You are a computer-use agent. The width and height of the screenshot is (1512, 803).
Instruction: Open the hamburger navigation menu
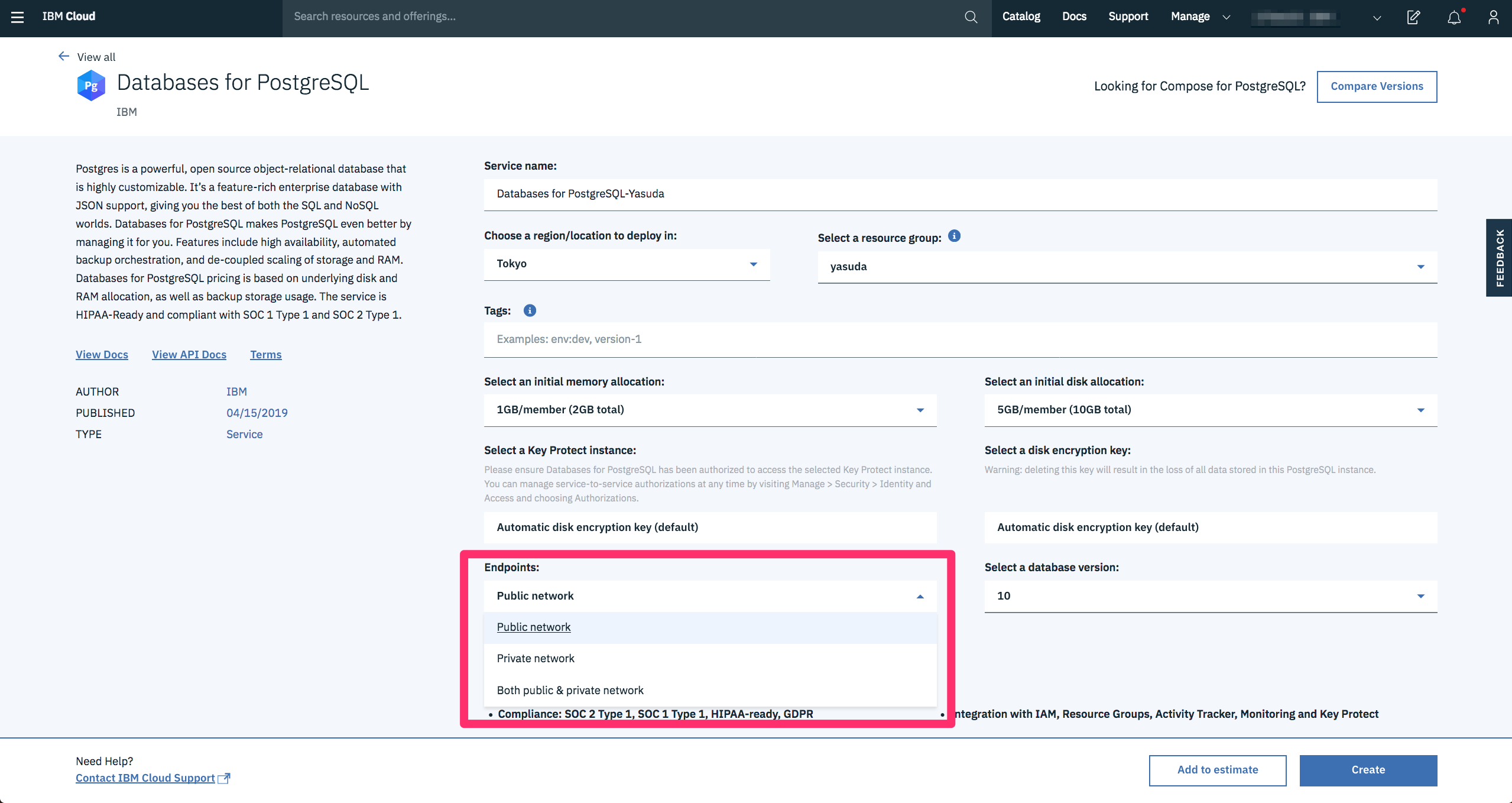tap(18, 17)
